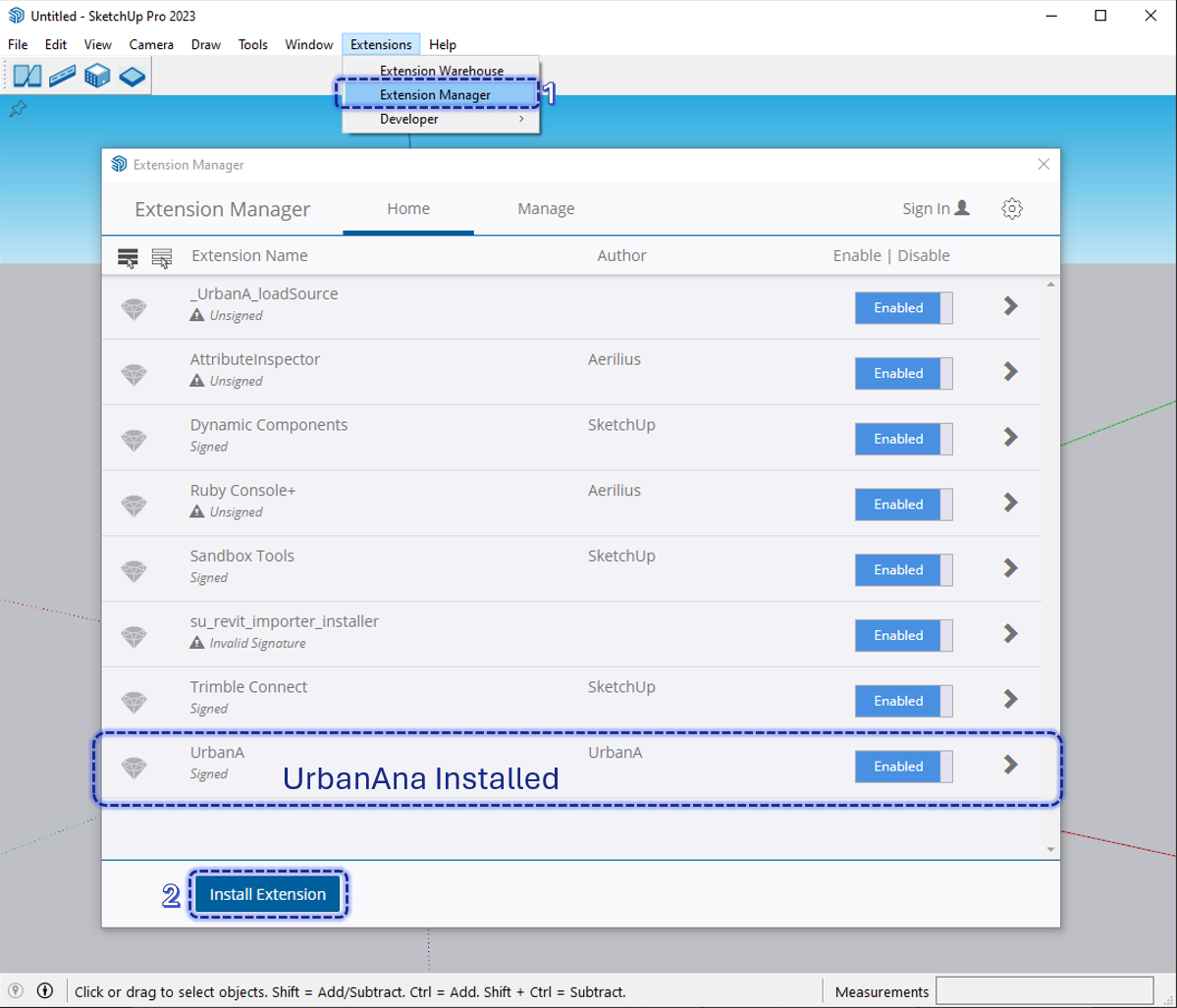Open Extension Manager settings gear
Viewport: 1177px width, 1008px height.
pyautogui.click(x=1012, y=209)
